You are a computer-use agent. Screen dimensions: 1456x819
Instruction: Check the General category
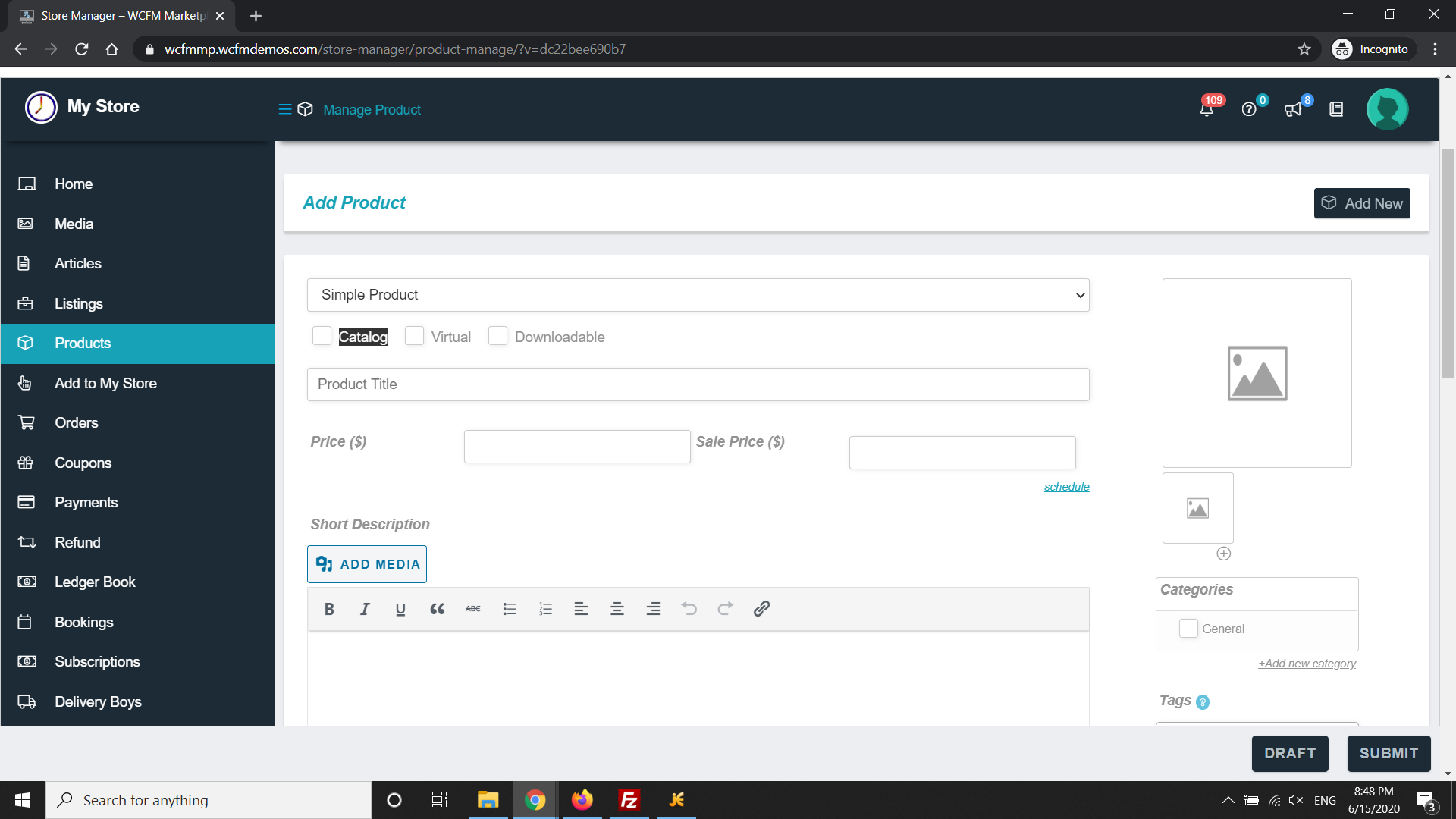click(1188, 629)
